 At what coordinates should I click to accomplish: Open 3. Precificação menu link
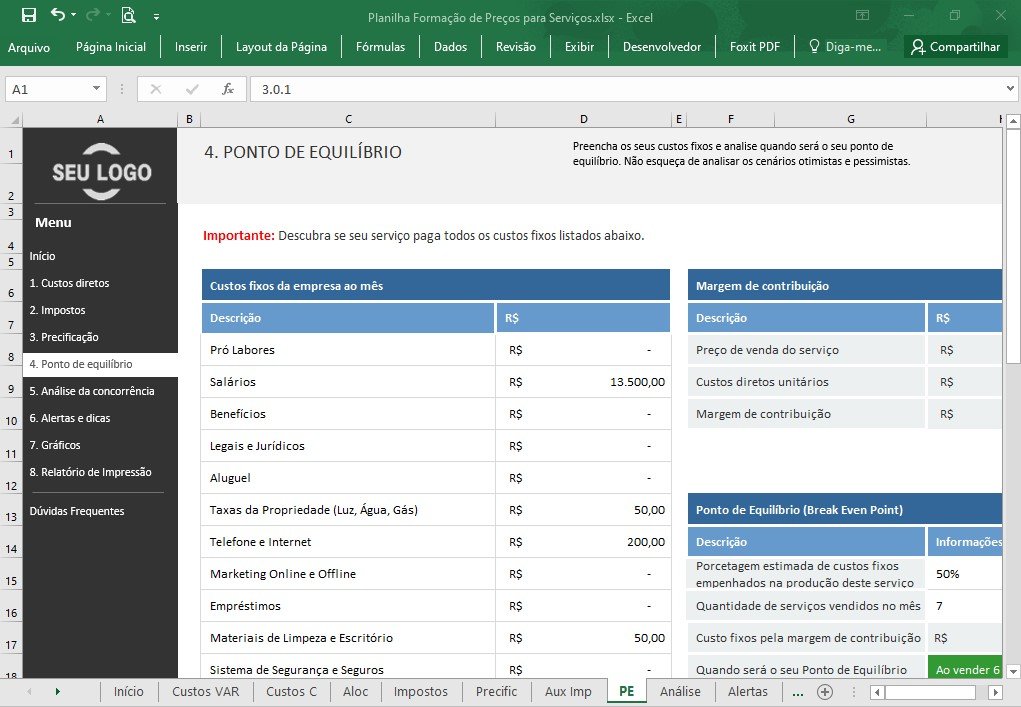(x=64, y=337)
